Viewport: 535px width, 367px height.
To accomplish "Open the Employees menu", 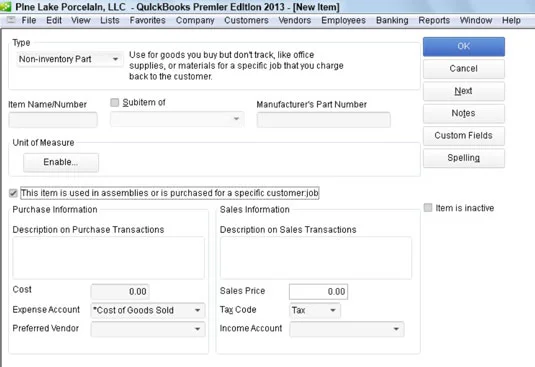I will [x=343, y=20].
